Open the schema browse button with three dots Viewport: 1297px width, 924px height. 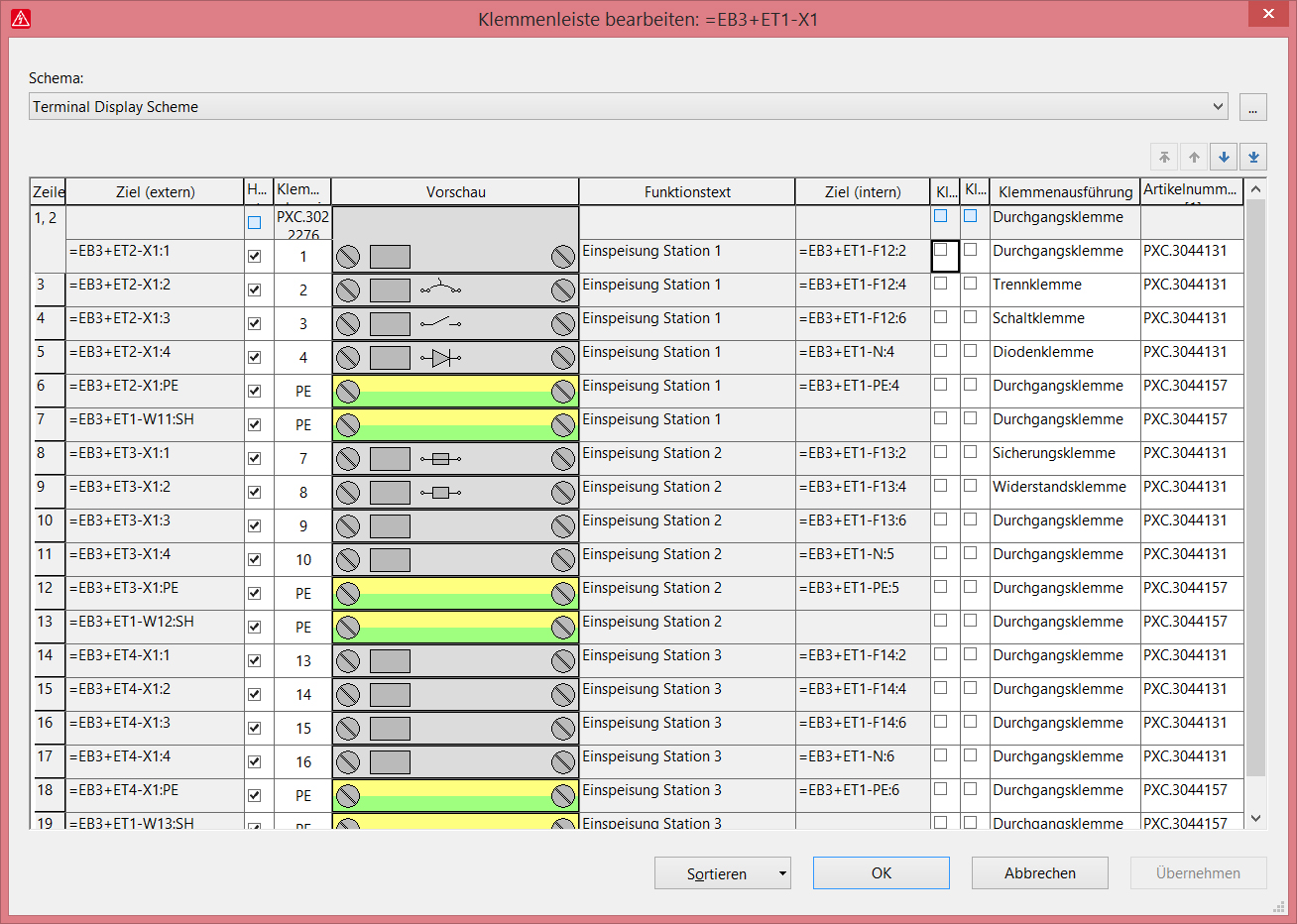[x=1253, y=107]
